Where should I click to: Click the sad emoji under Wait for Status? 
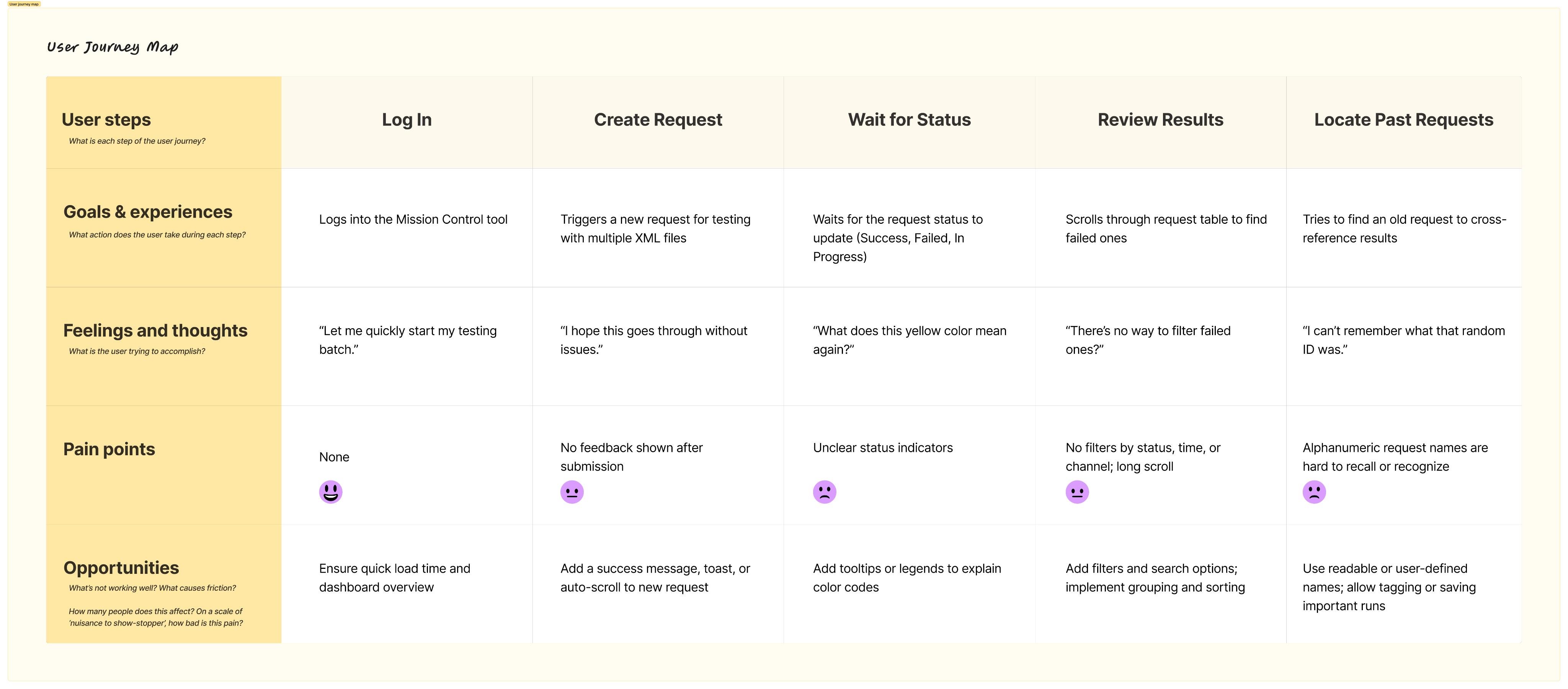point(824,491)
